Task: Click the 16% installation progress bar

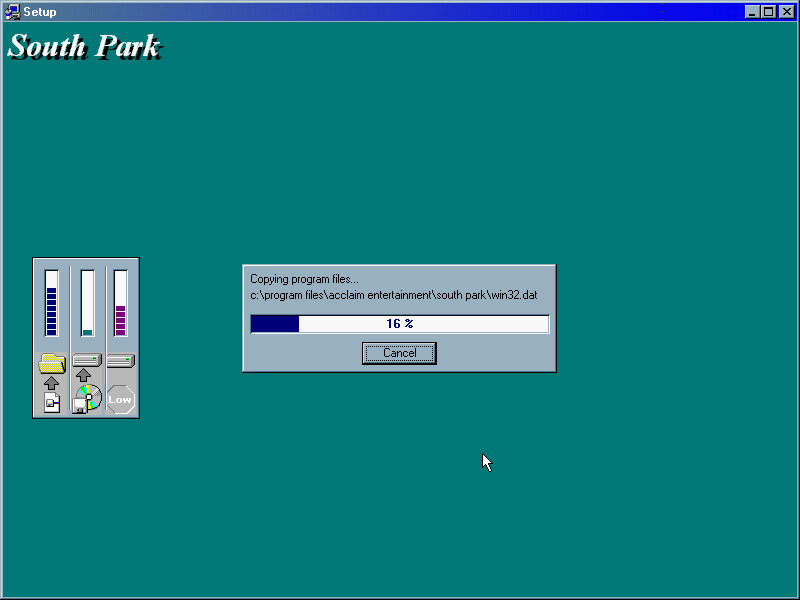Action: pos(399,324)
